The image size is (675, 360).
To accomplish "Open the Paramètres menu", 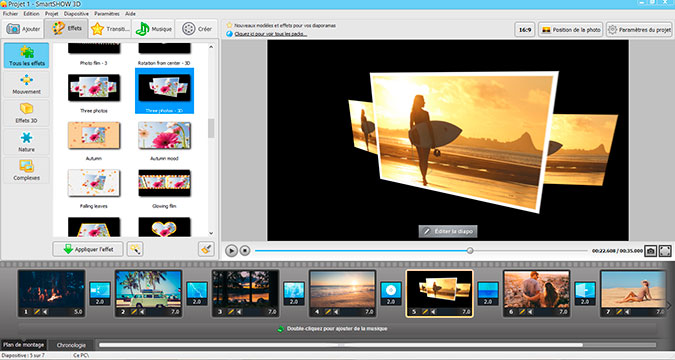I will click(x=107, y=13).
